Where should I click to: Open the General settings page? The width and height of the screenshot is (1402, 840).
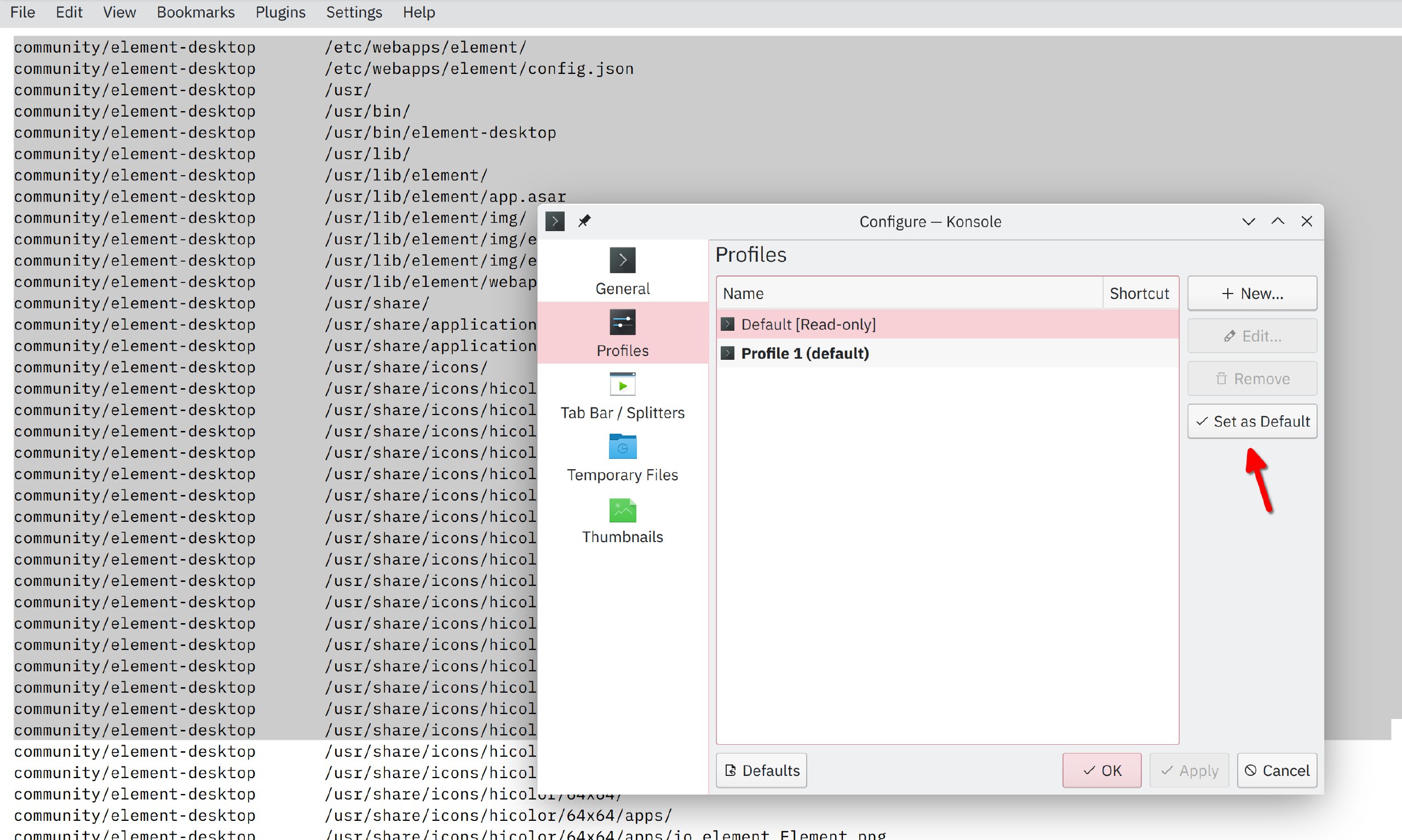point(623,271)
